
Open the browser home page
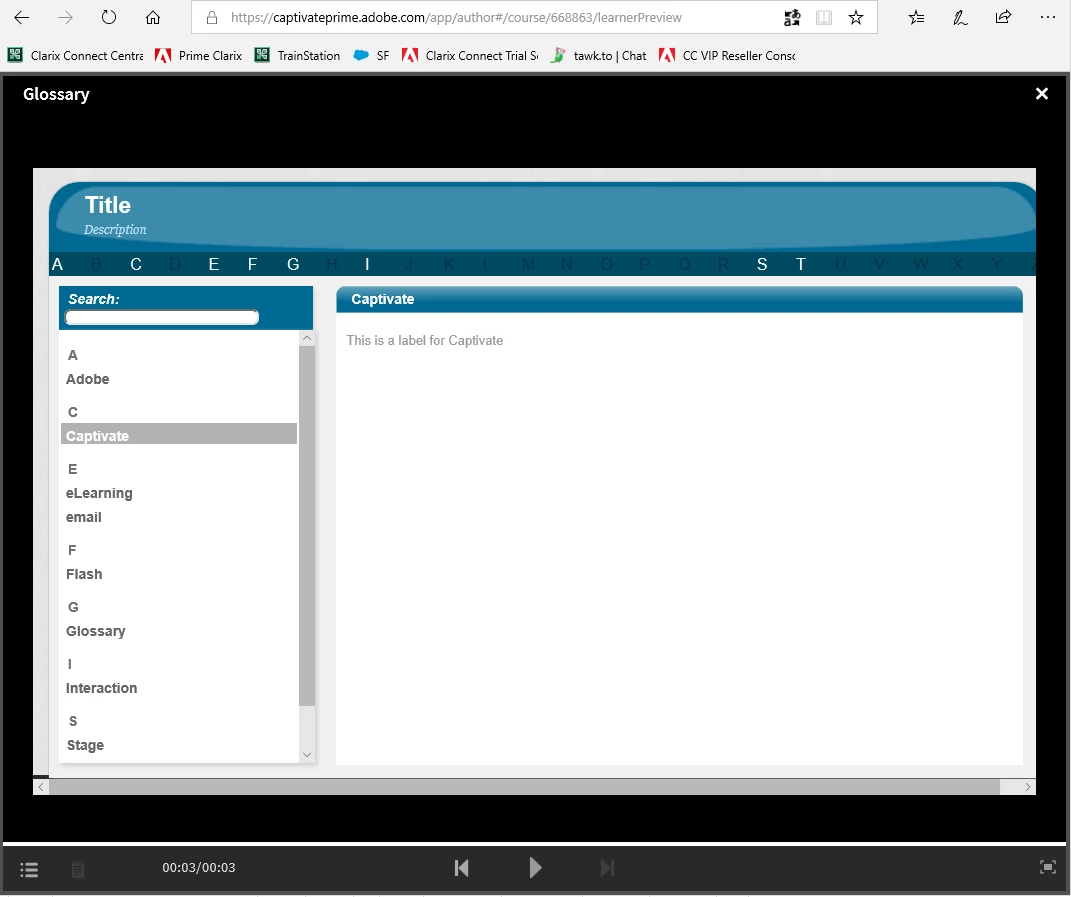tap(153, 18)
